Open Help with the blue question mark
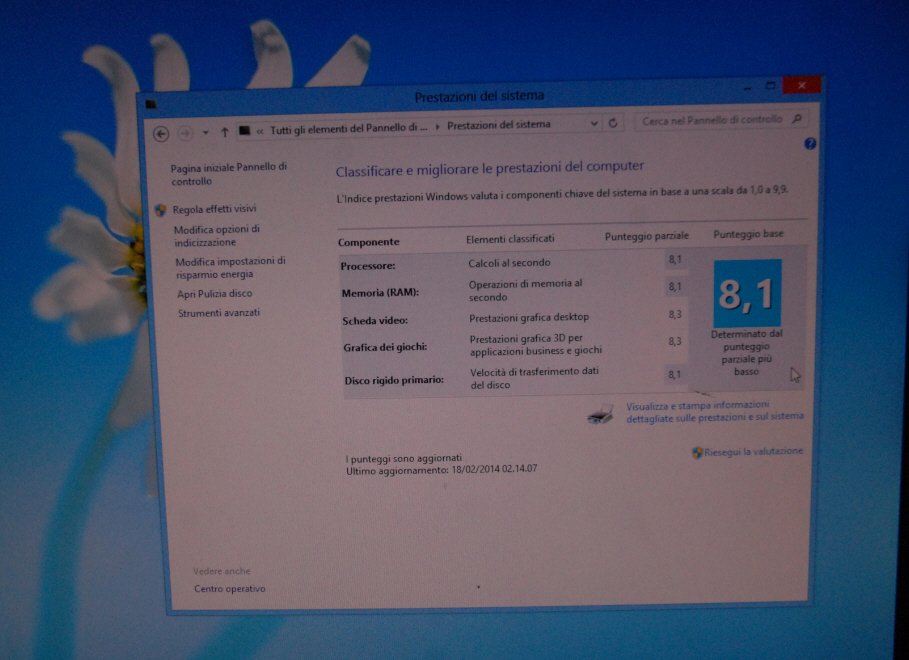909x660 pixels. (x=810, y=143)
